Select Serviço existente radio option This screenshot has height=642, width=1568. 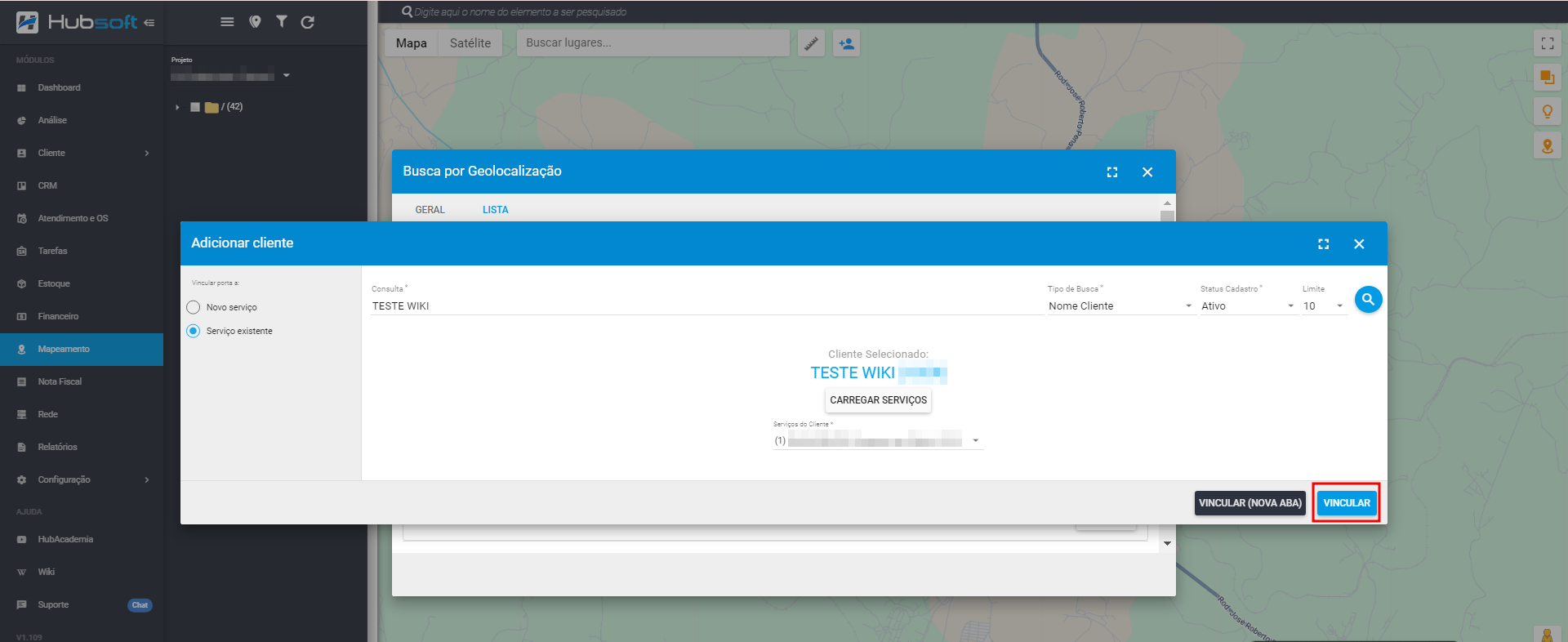[x=193, y=331]
